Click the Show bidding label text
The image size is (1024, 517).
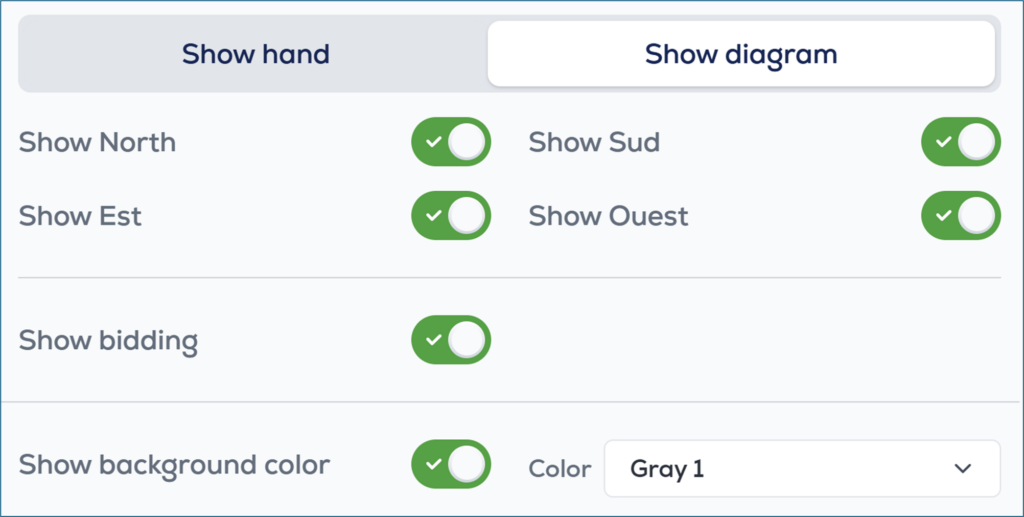tap(108, 340)
